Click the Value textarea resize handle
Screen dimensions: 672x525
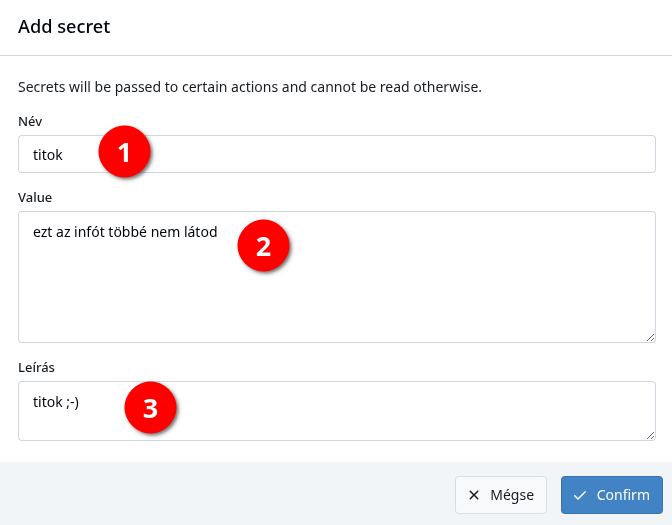(x=651, y=338)
